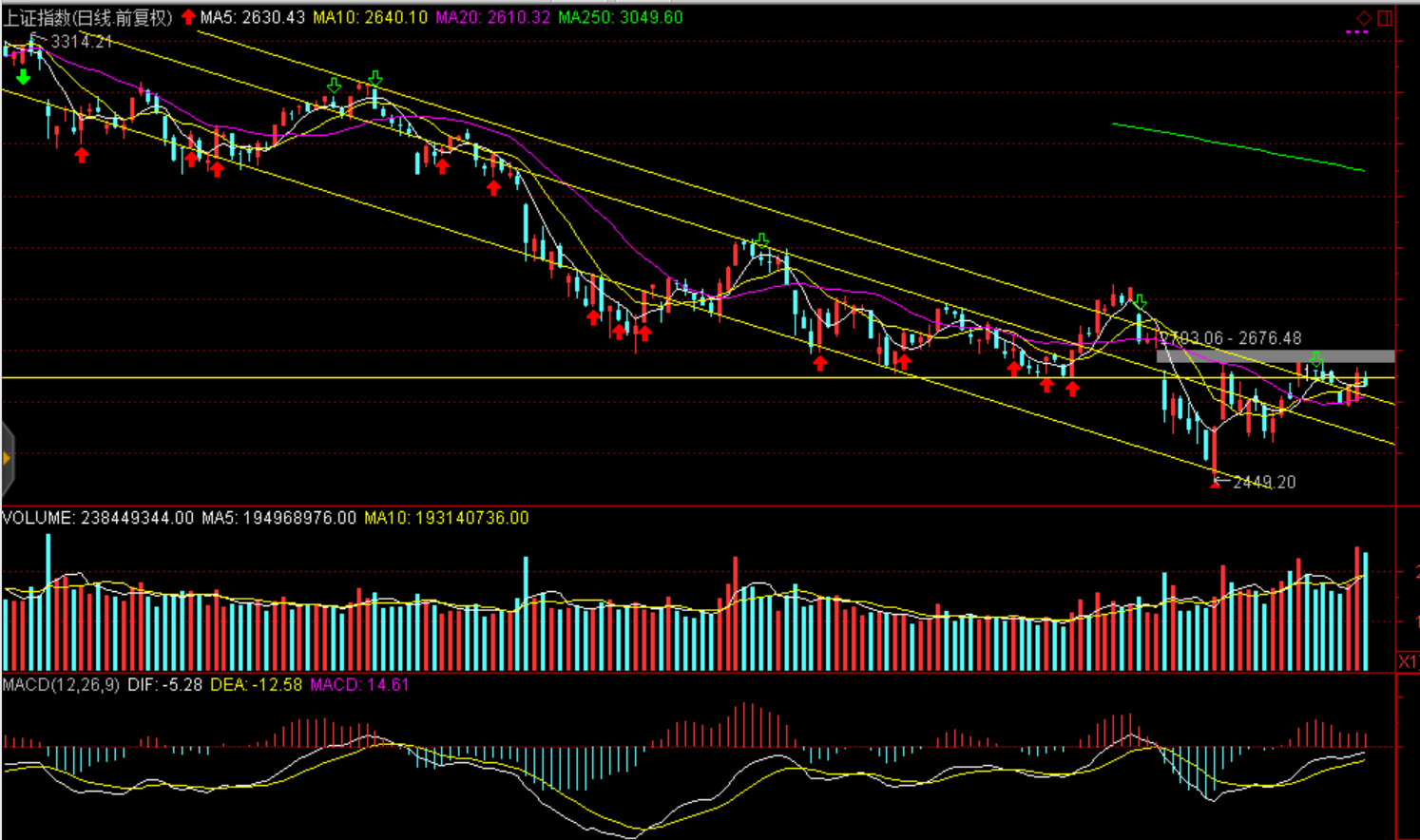Image resolution: width=1420 pixels, height=840 pixels.
Task: Click the DEA value in MACD header
Action: tap(256, 684)
